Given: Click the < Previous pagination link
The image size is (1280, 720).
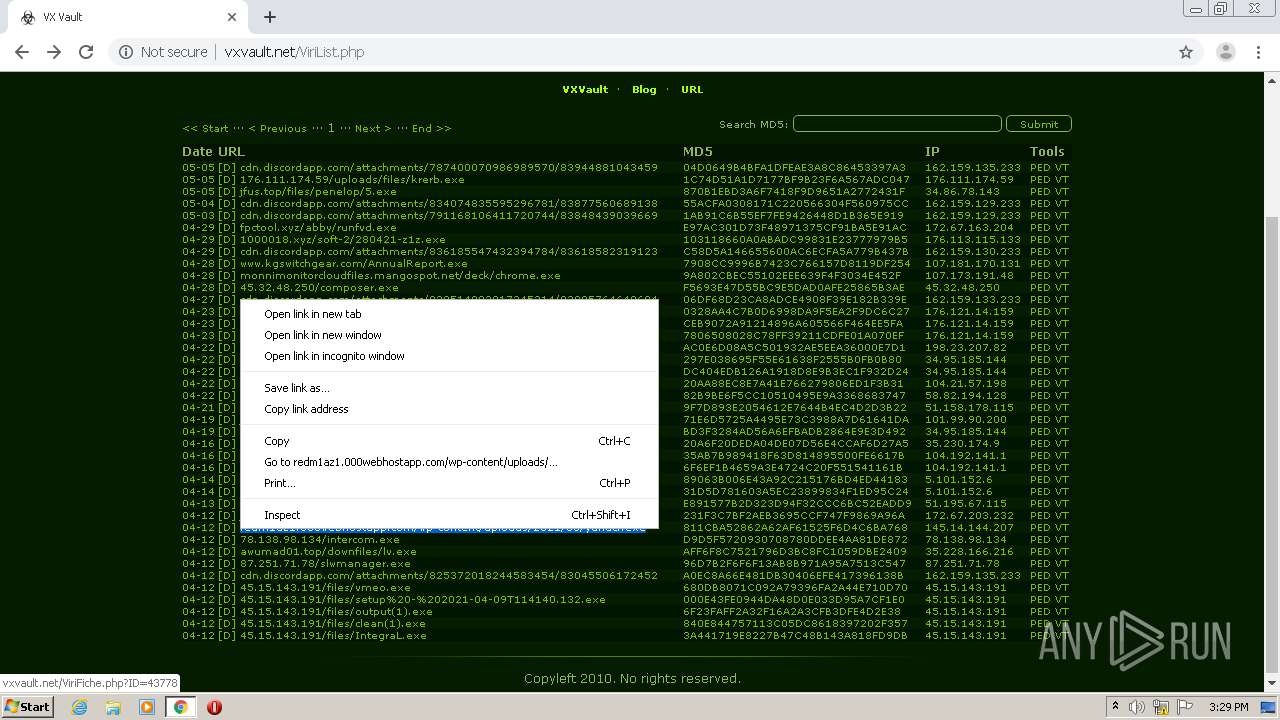Looking at the screenshot, I should 277,128.
